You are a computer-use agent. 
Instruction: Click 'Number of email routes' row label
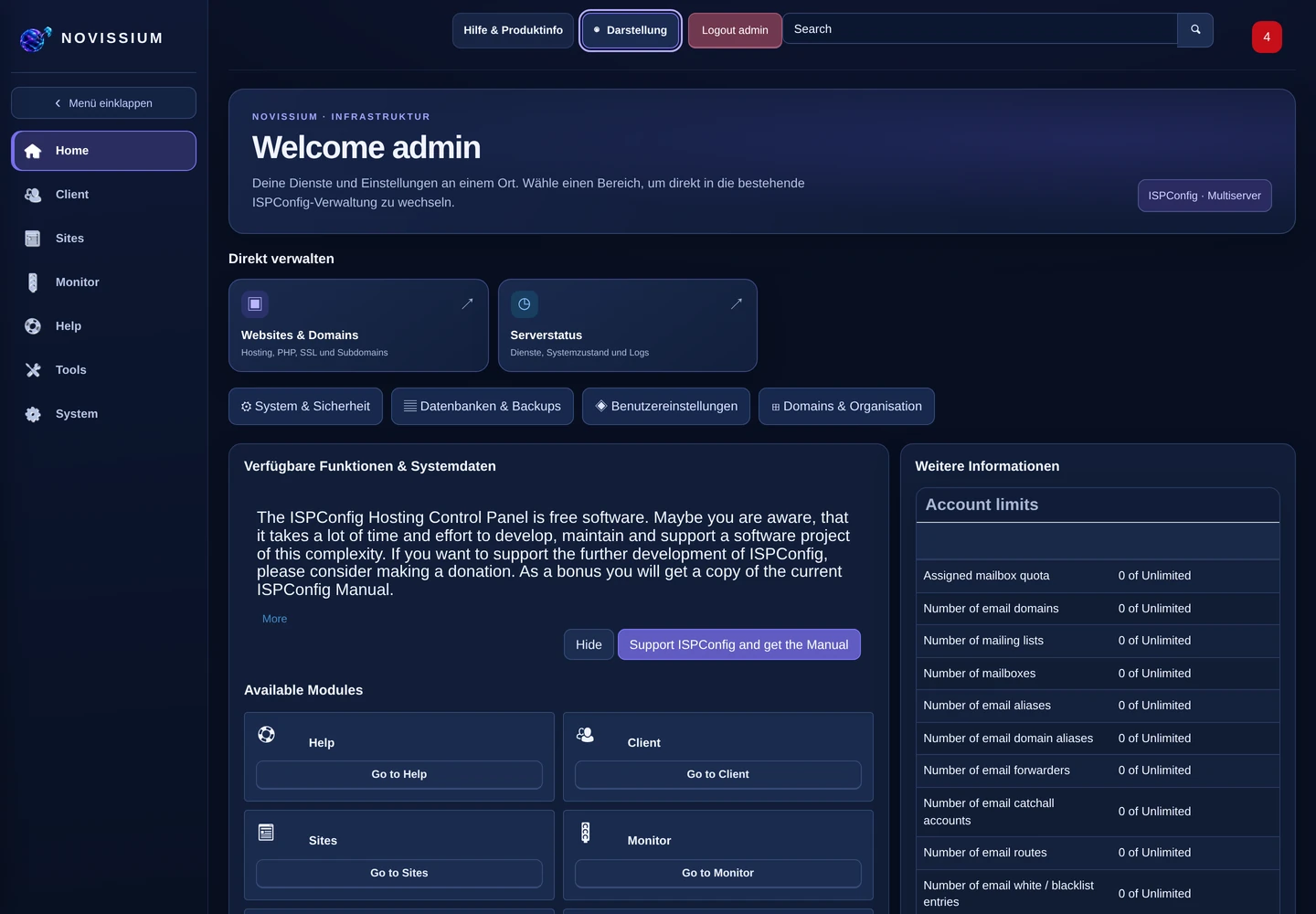[x=985, y=853]
